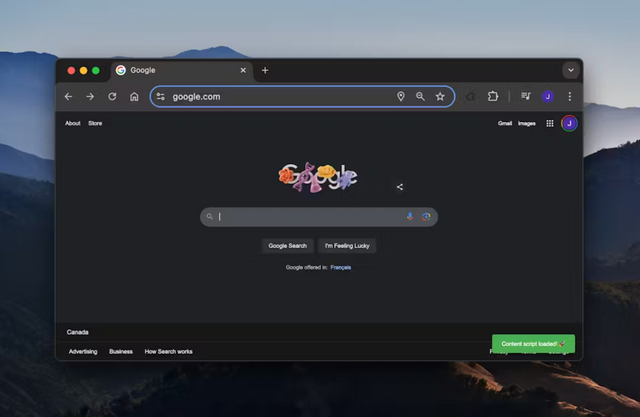The image size is (640, 417).
Task: Switch language to Français
Action: [341, 267]
